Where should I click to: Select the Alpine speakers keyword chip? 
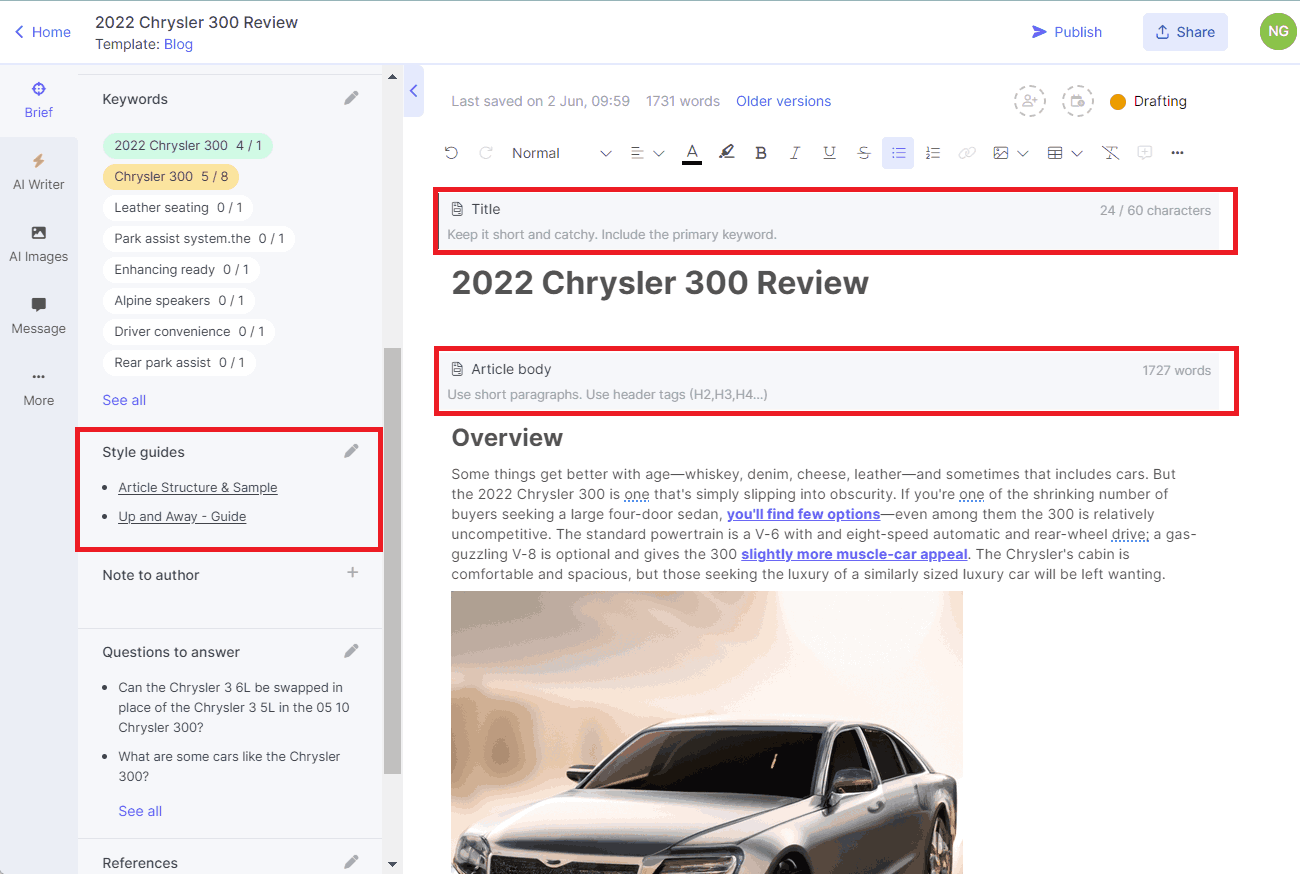(179, 301)
